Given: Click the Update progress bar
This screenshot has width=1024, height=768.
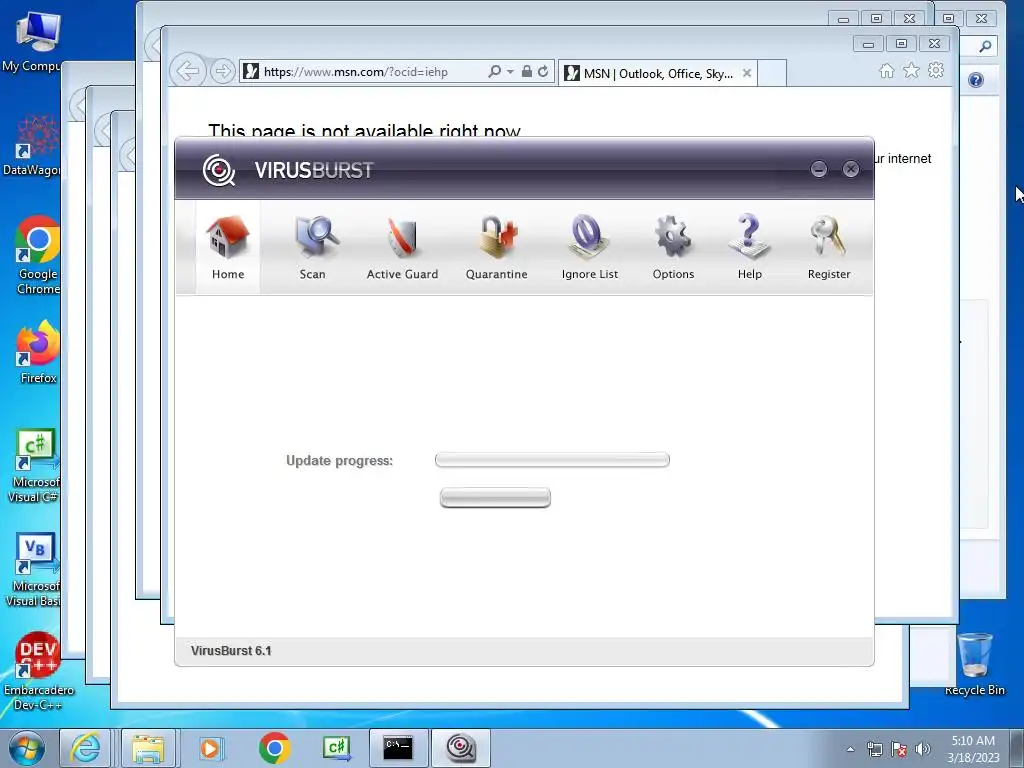Looking at the screenshot, I should pos(552,460).
